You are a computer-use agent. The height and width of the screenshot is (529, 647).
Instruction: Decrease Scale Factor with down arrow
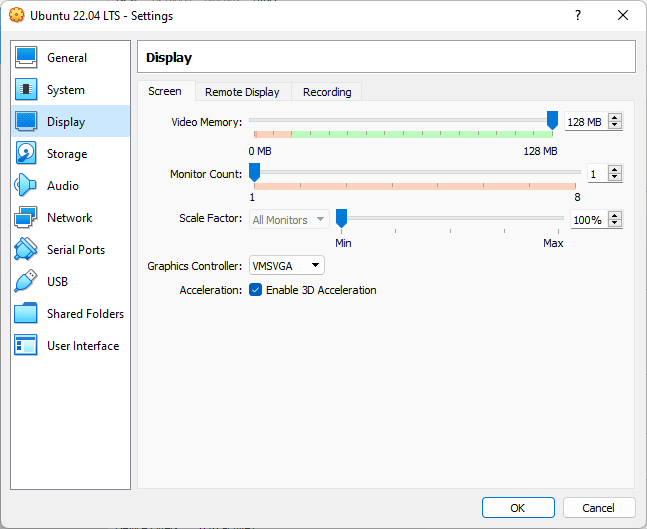[615, 224]
